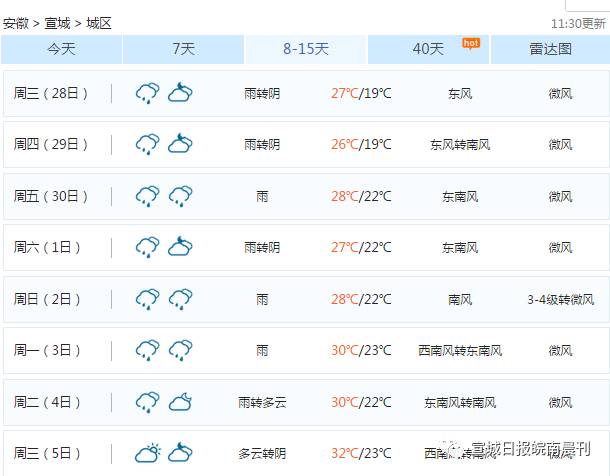Switch to the 今天 tab
Image resolution: width=610 pixels, height=476 pixels.
click(61, 49)
